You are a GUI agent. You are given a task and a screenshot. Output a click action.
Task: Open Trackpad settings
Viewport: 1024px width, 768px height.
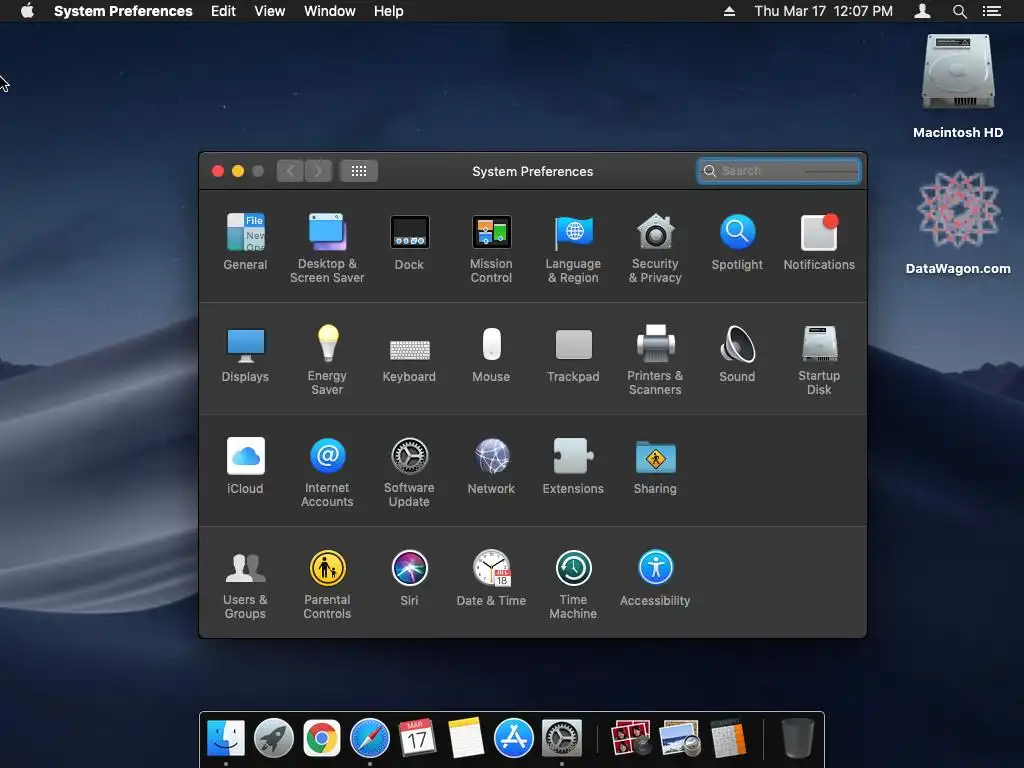[573, 354]
